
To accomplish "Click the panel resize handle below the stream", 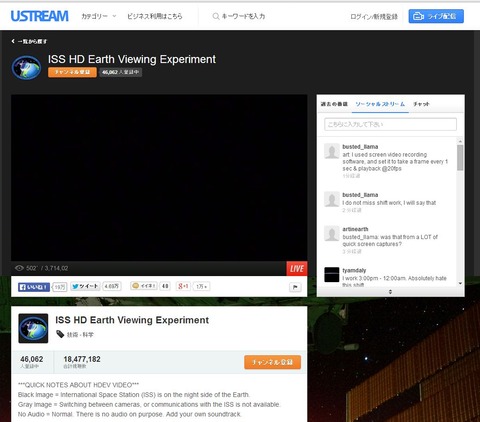I will tap(390, 292).
